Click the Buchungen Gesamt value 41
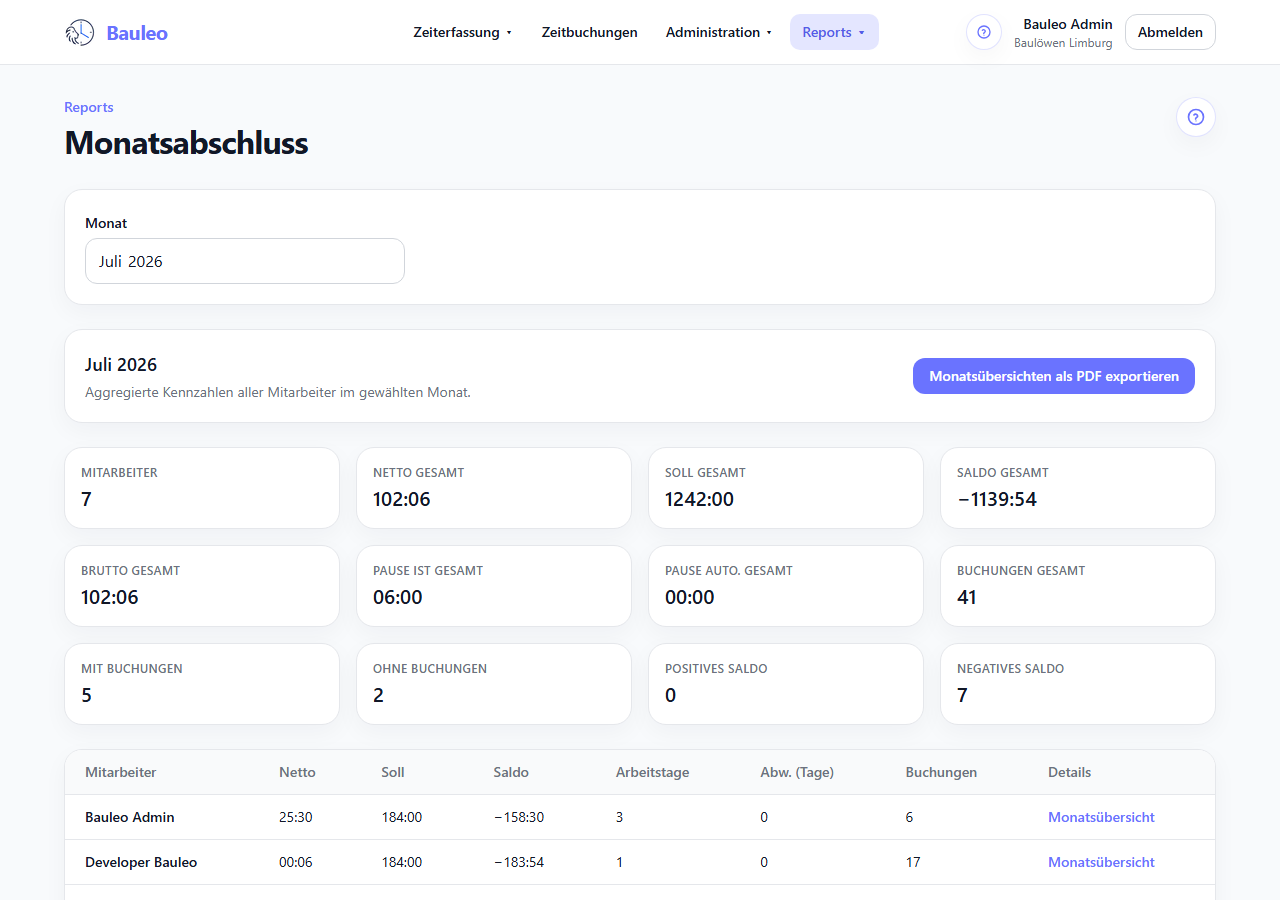The height and width of the screenshot is (900, 1280). pyautogui.click(x=967, y=597)
